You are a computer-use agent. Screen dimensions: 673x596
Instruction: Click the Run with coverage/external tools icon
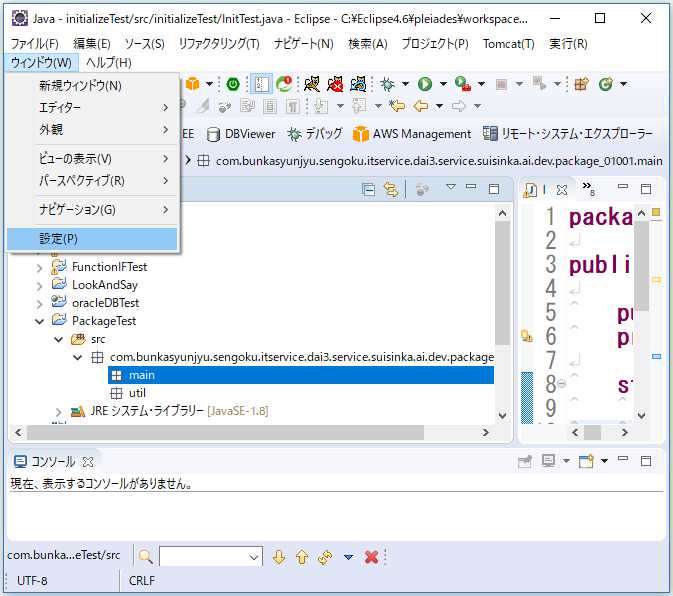click(x=463, y=84)
